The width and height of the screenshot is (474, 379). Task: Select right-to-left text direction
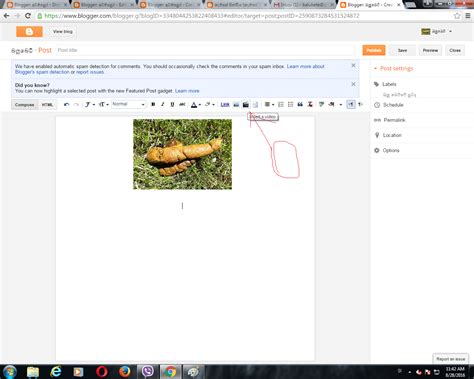360,105
